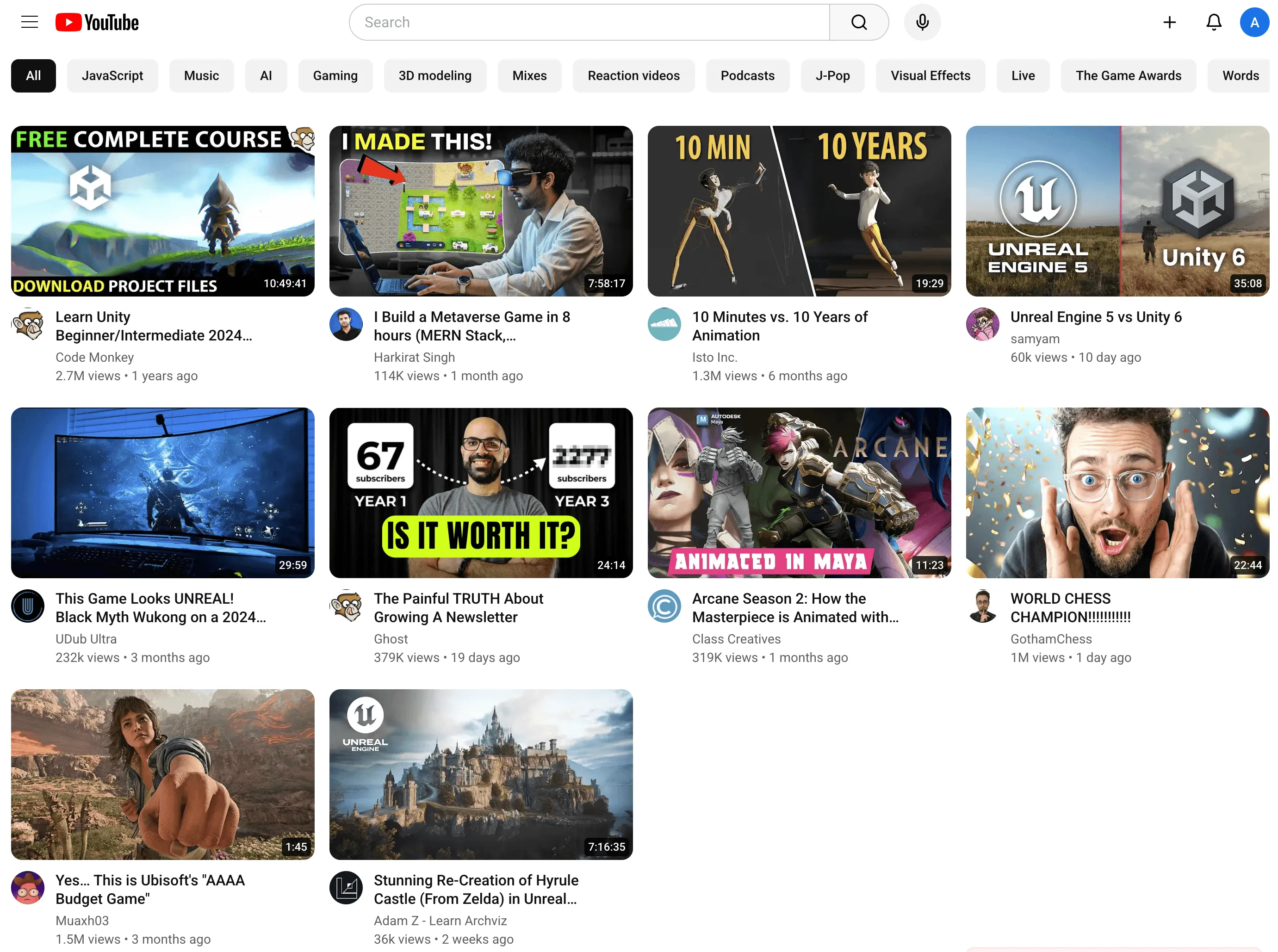Open Code Monkey avatar on Learn Unity video
The height and width of the screenshot is (952, 1278).
pyautogui.click(x=28, y=324)
